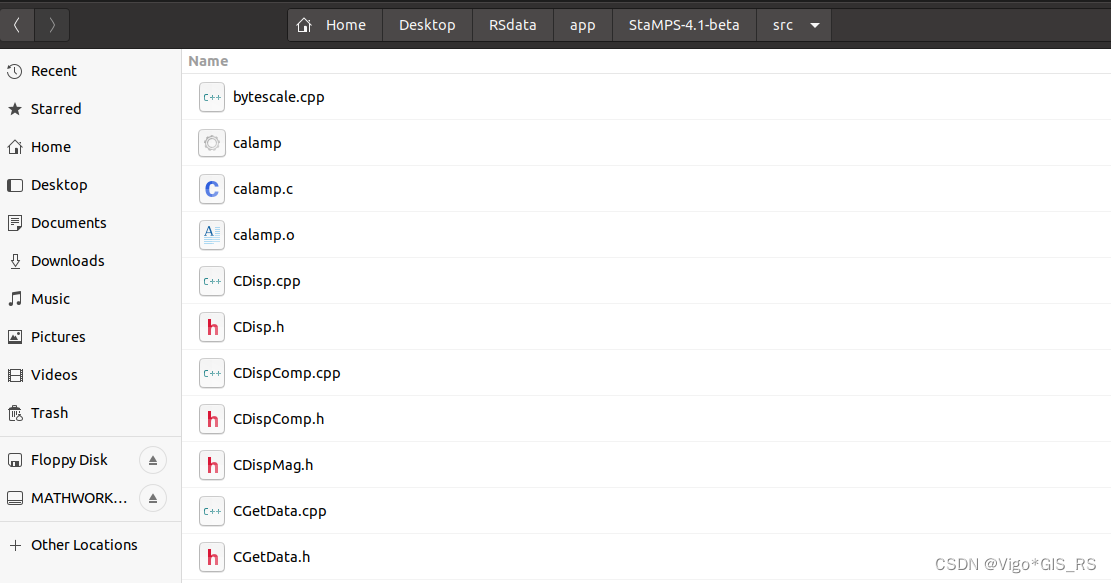Click the MATHWORK... drive icon
The height and width of the screenshot is (583, 1111).
click(14, 499)
